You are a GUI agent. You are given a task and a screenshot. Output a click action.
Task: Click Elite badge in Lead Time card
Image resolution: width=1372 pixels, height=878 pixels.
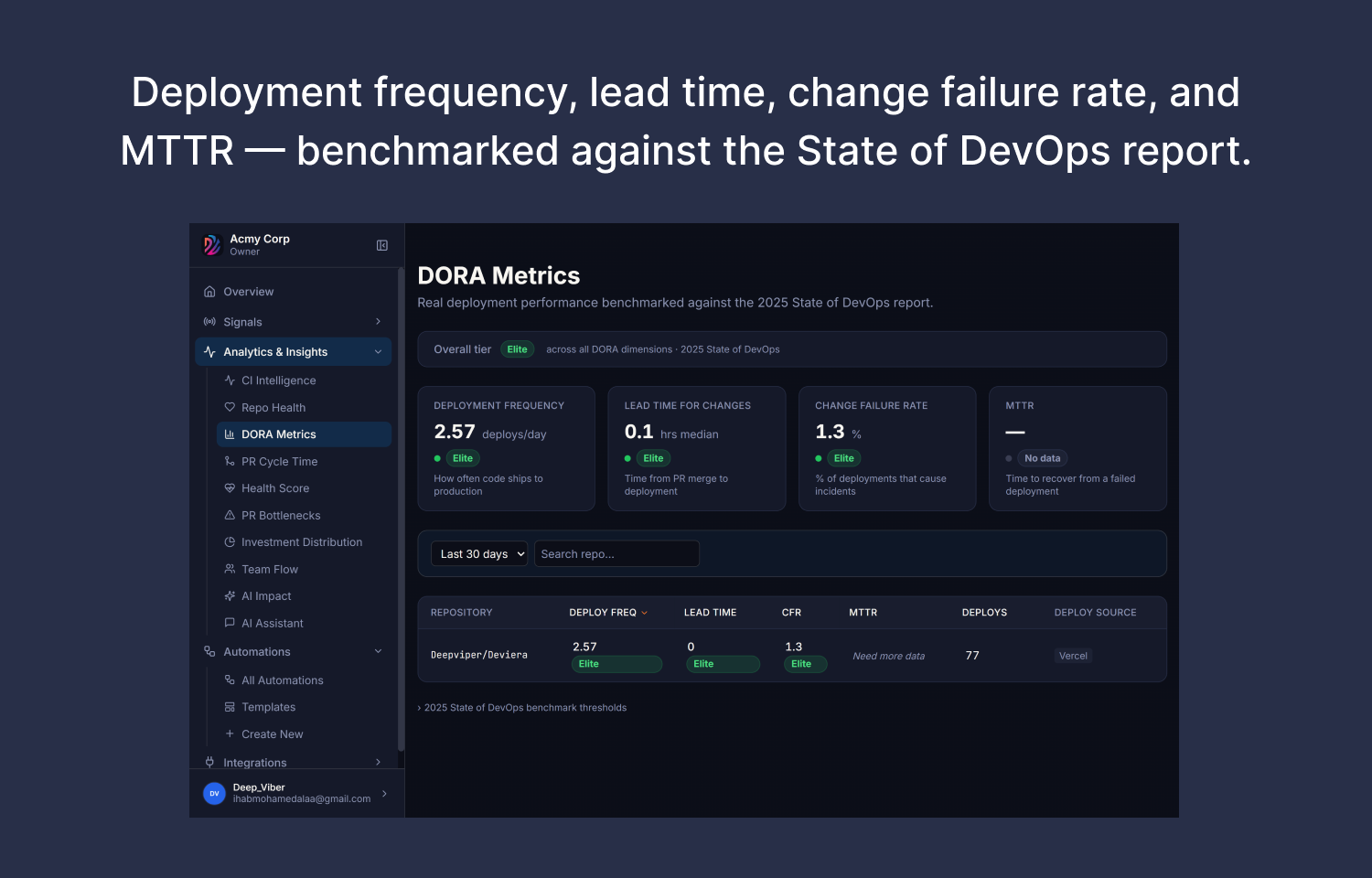click(653, 458)
